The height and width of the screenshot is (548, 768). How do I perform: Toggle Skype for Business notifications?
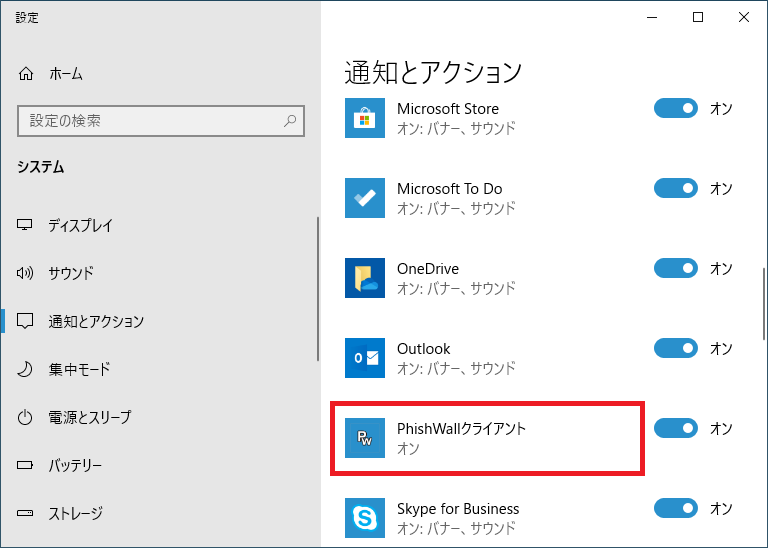[x=675, y=508]
